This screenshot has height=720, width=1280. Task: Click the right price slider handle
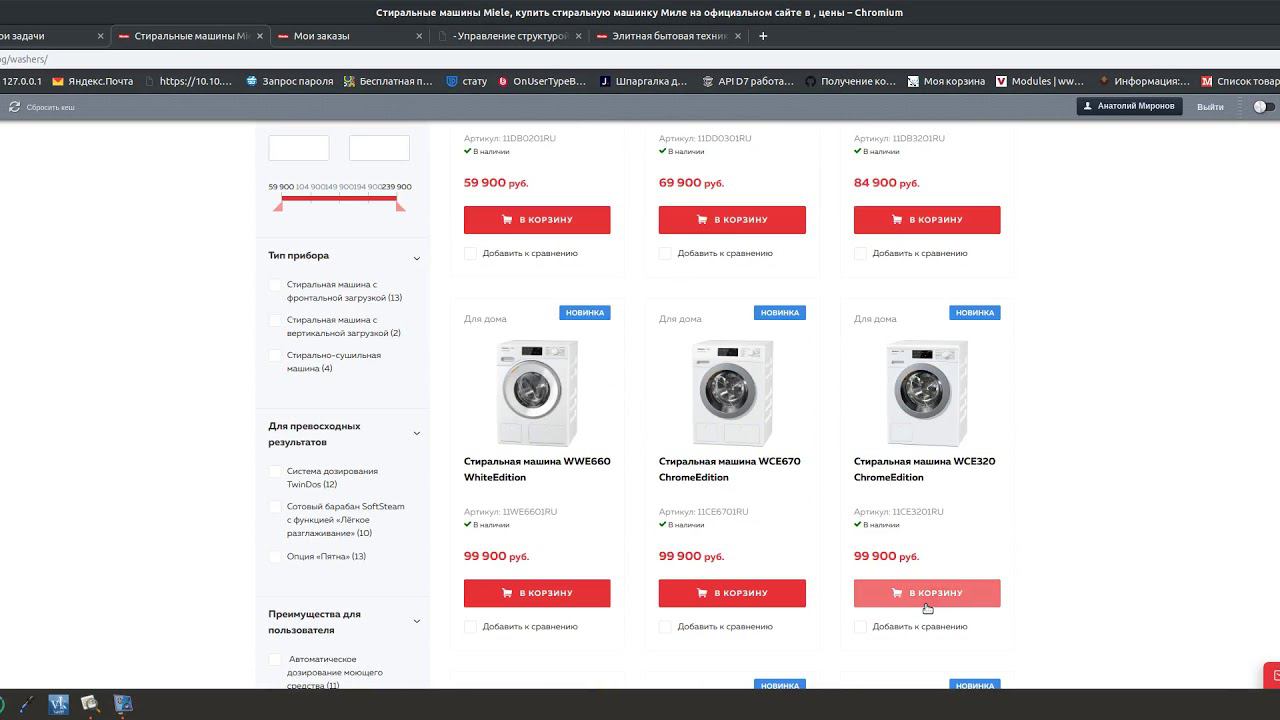[x=400, y=206]
